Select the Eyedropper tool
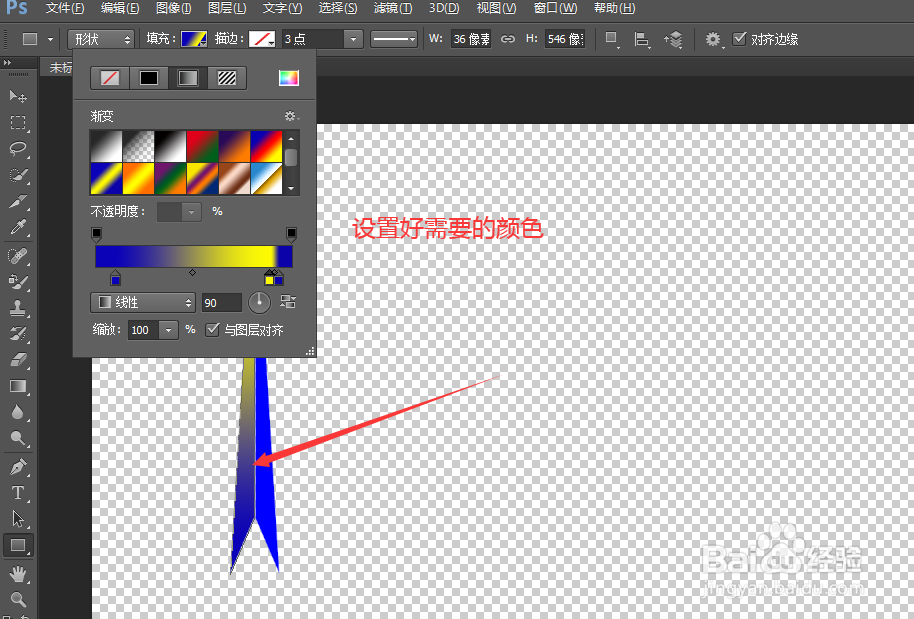Image resolution: width=914 pixels, height=619 pixels. pyautogui.click(x=18, y=227)
